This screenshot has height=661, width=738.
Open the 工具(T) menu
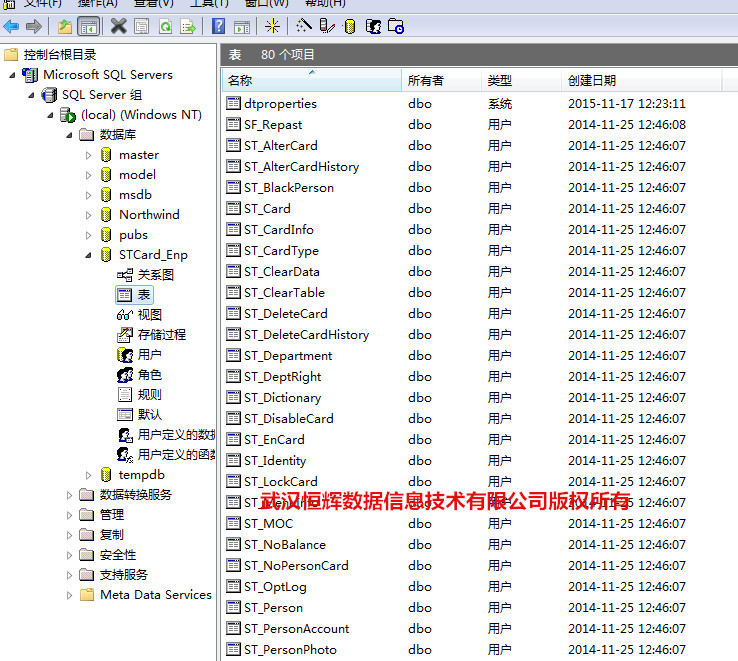(x=209, y=3)
